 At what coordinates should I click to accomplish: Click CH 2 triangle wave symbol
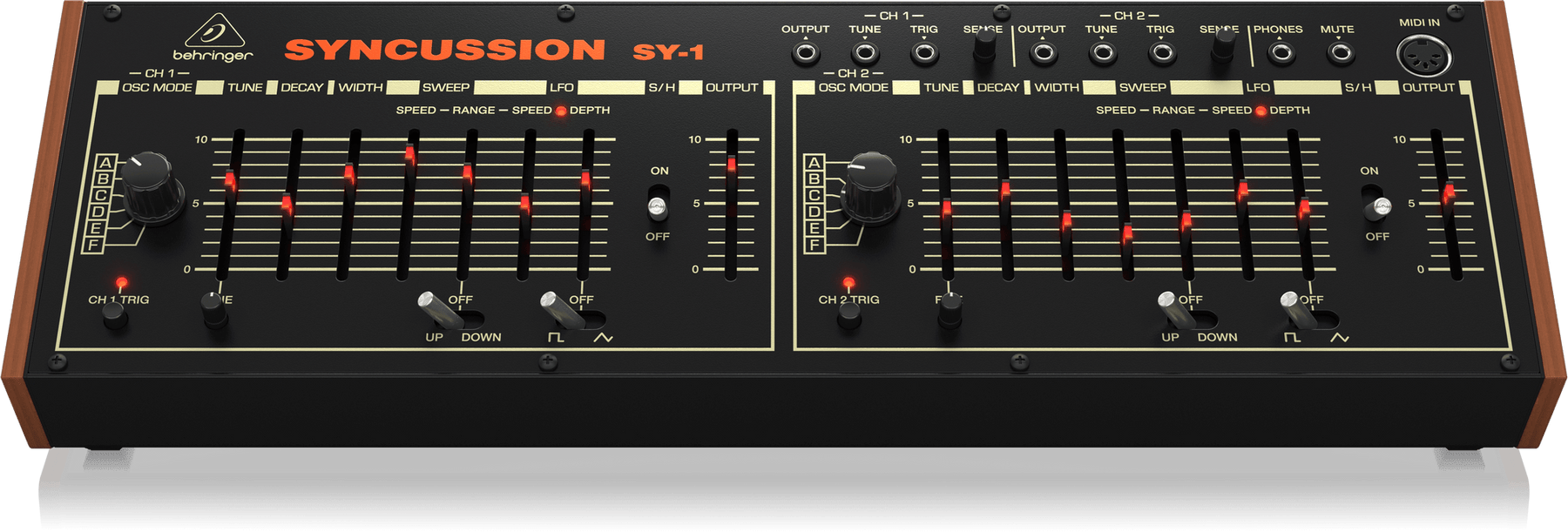coord(1340,337)
